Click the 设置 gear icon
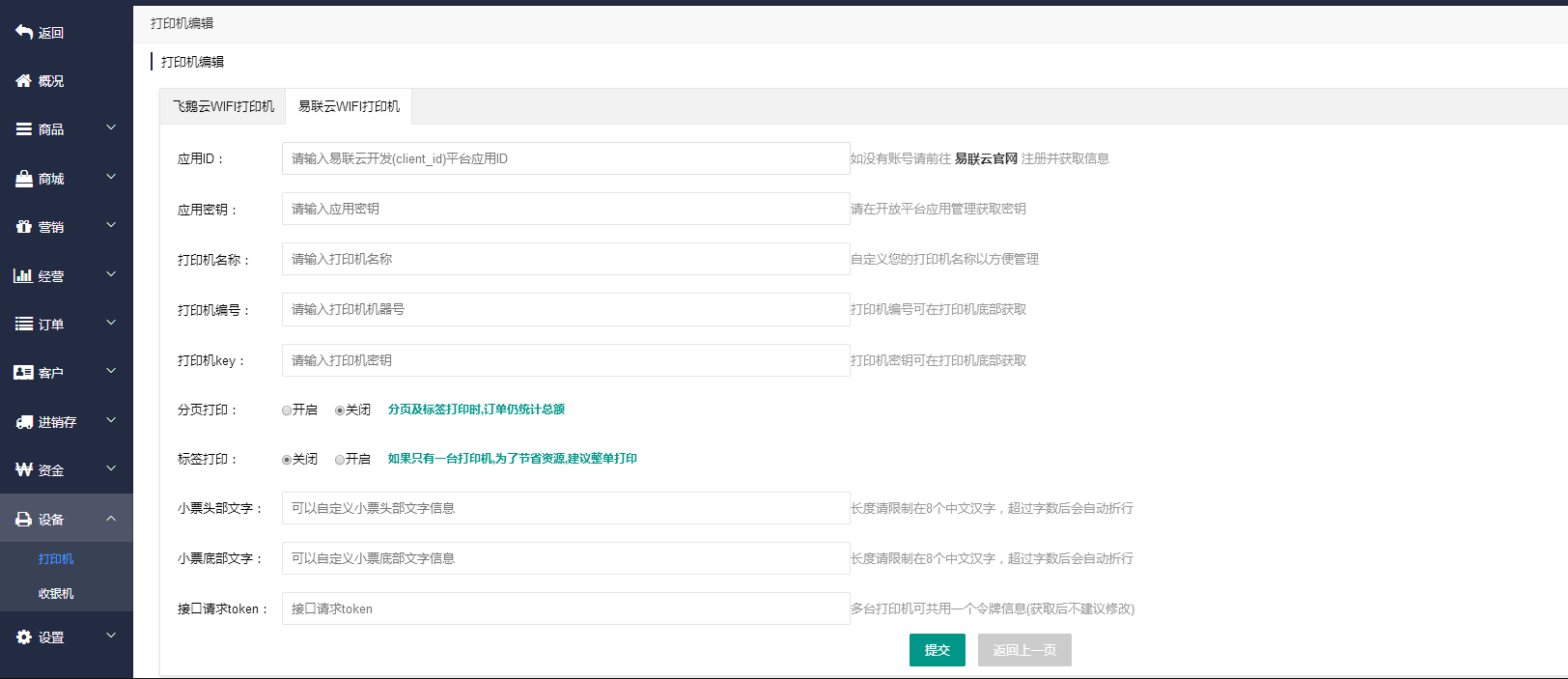Image resolution: width=1568 pixels, height=679 pixels. point(24,637)
